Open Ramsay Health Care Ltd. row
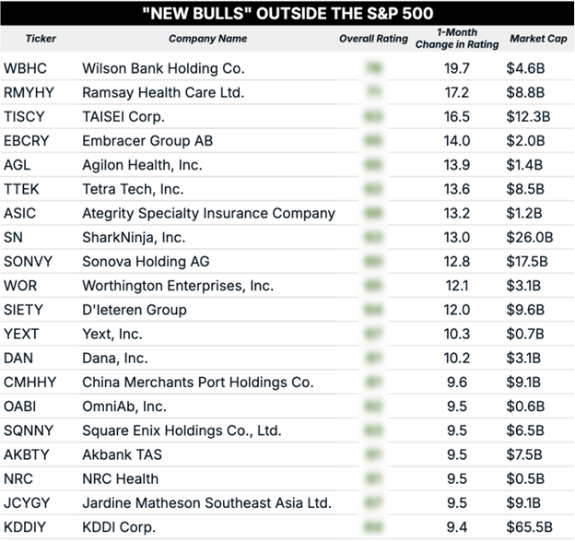This screenshot has height=542, width=575. 288,92
